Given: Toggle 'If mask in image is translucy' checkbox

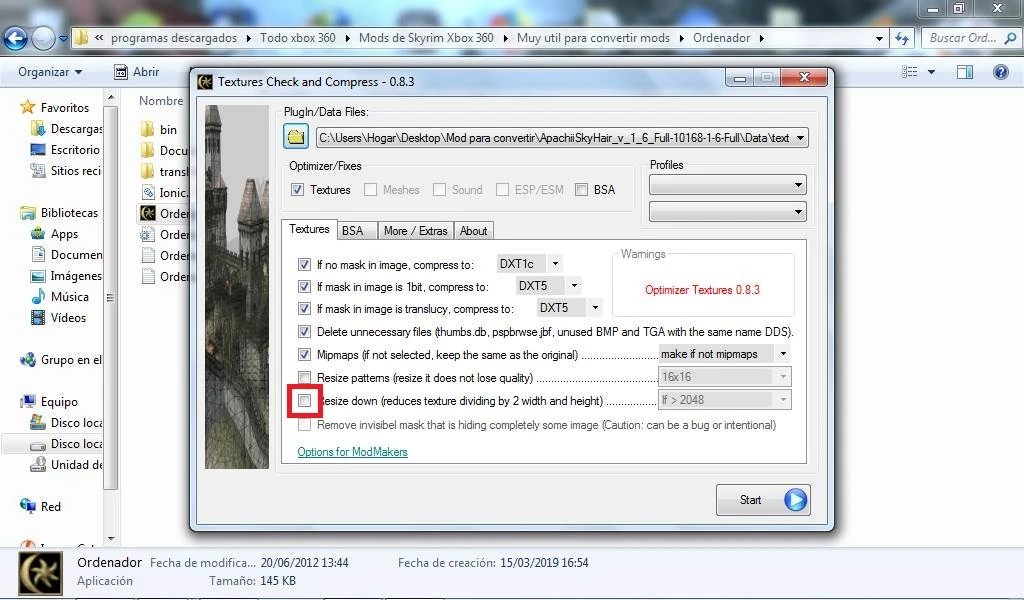Looking at the screenshot, I should tap(304, 308).
